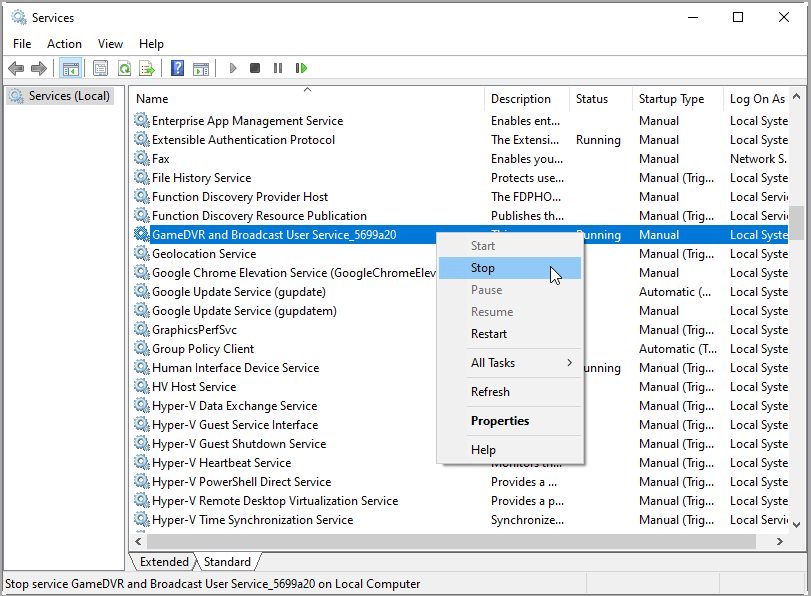Image resolution: width=811 pixels, height=596 pixels.
Task: Open the blue Help toolbar icon
Action: (x=177, y=68)
